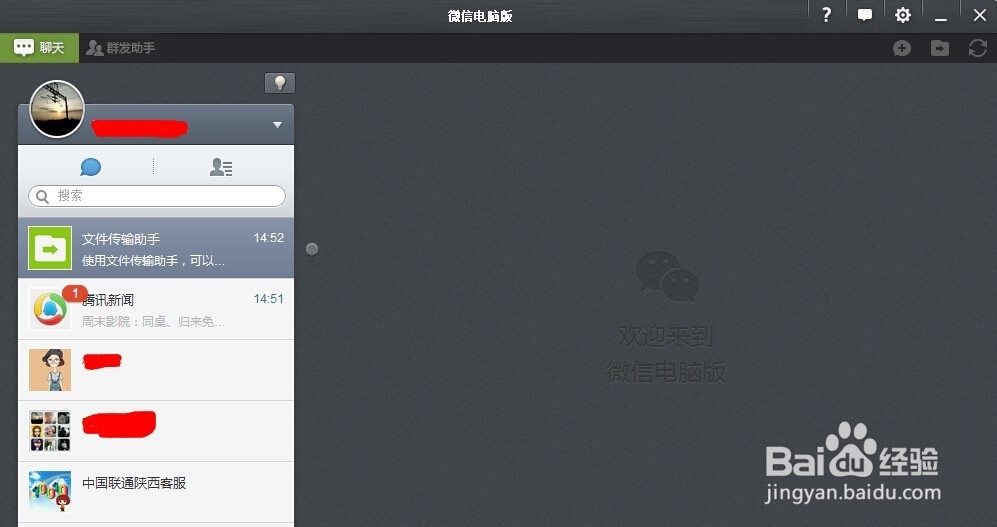Click the 14:51 timestamp on 腾讯新闻
Viewport: 997px width, 527px height.
pos(268,299)
